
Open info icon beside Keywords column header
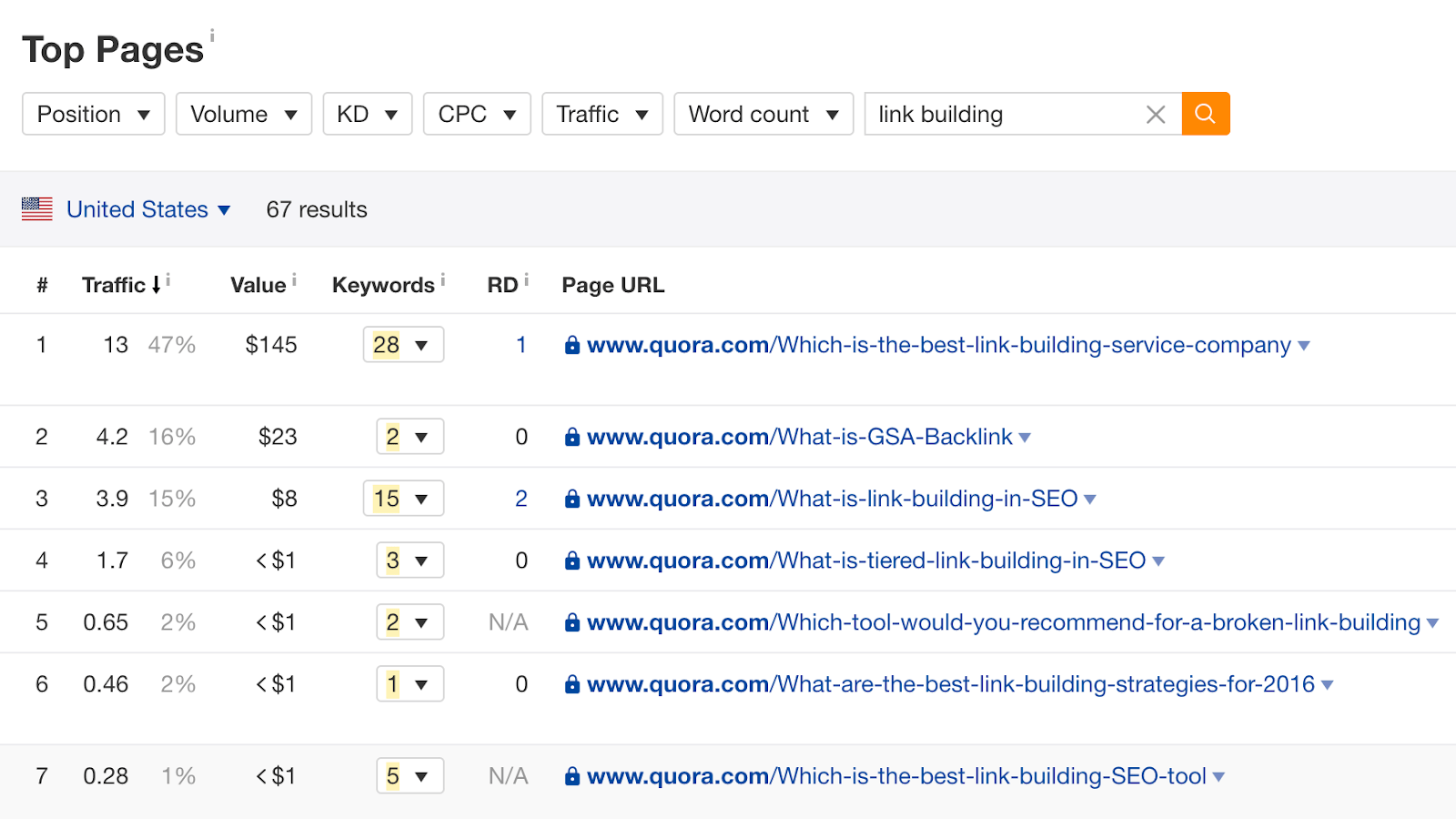442,280
